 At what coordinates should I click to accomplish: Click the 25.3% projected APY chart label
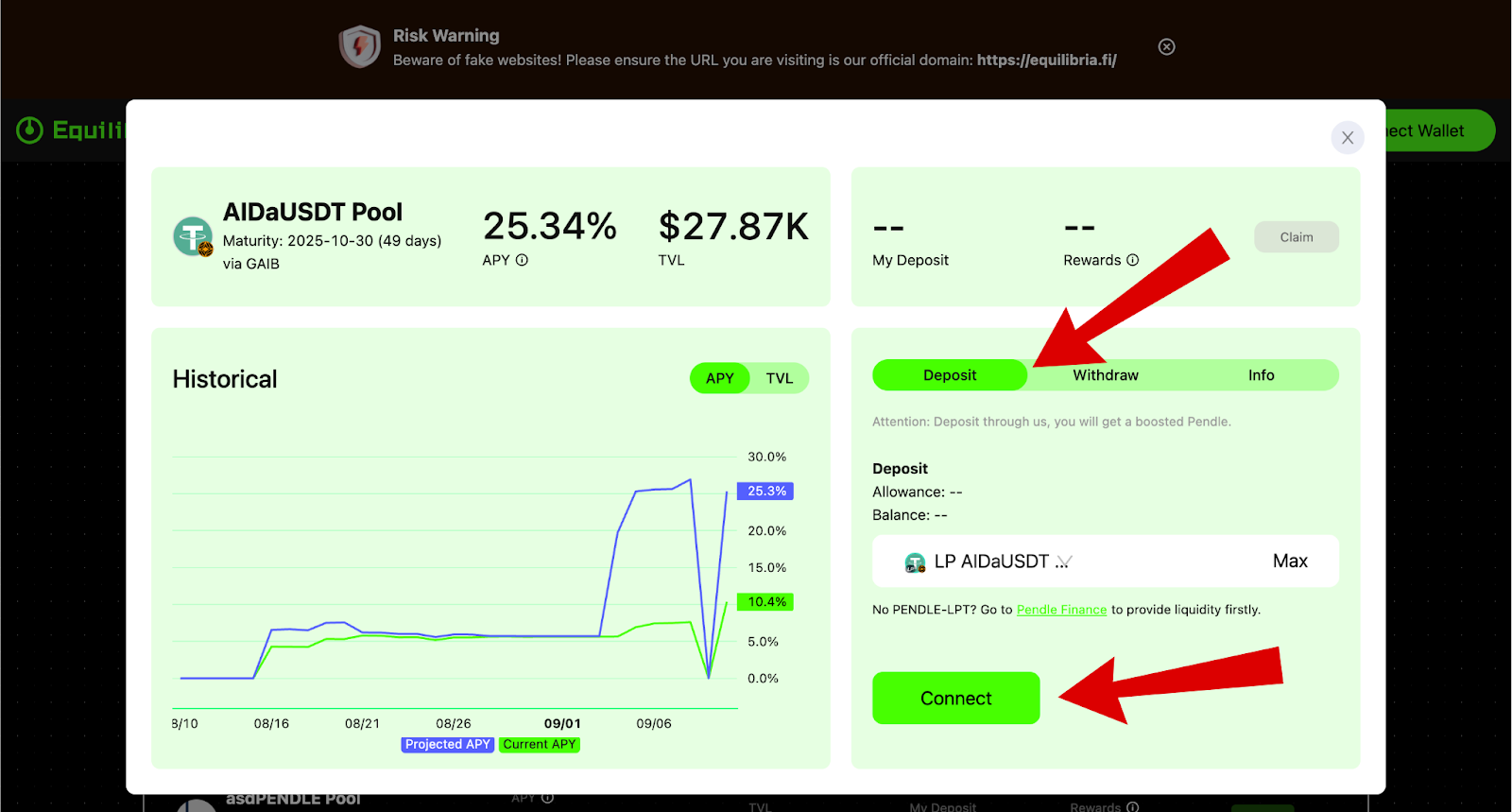coord(766,492)
